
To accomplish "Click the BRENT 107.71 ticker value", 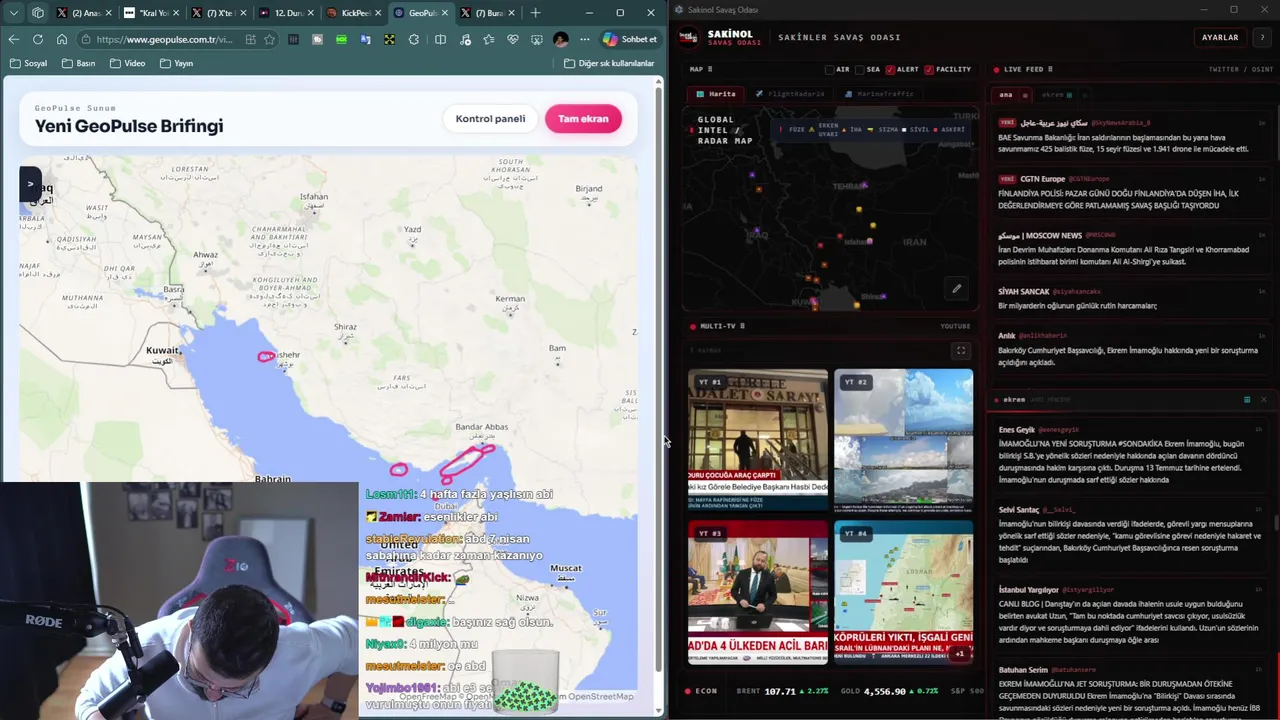I will [x=780, y=692].
